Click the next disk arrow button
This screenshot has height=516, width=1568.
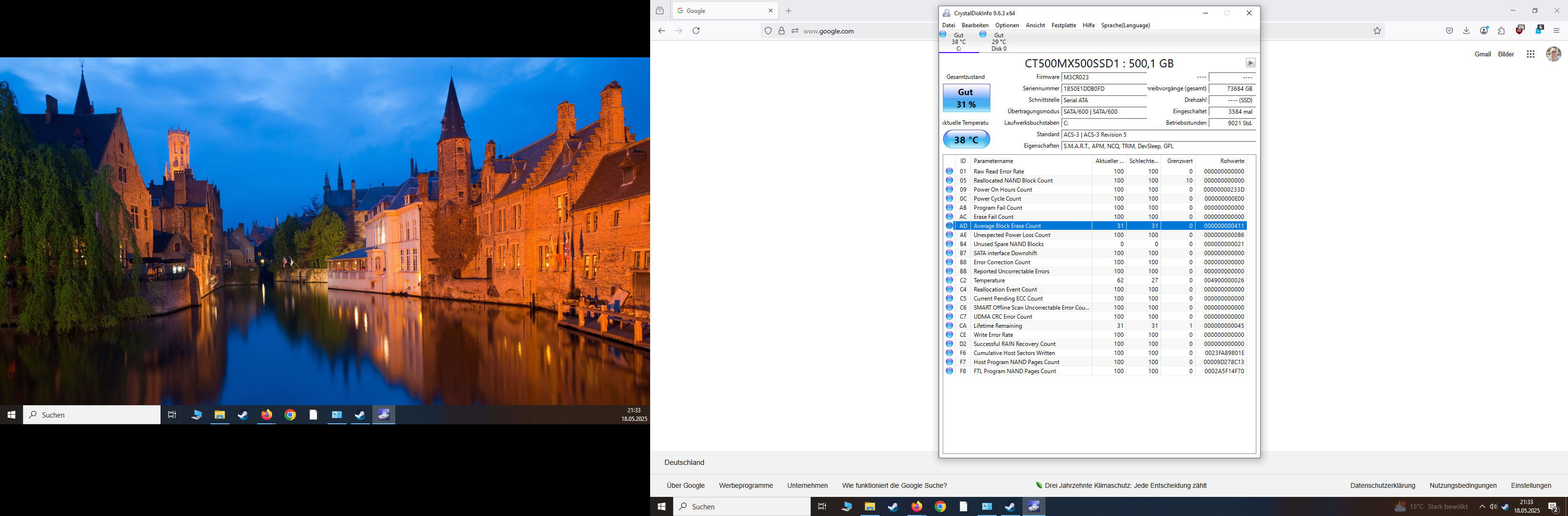[1250, 63]
